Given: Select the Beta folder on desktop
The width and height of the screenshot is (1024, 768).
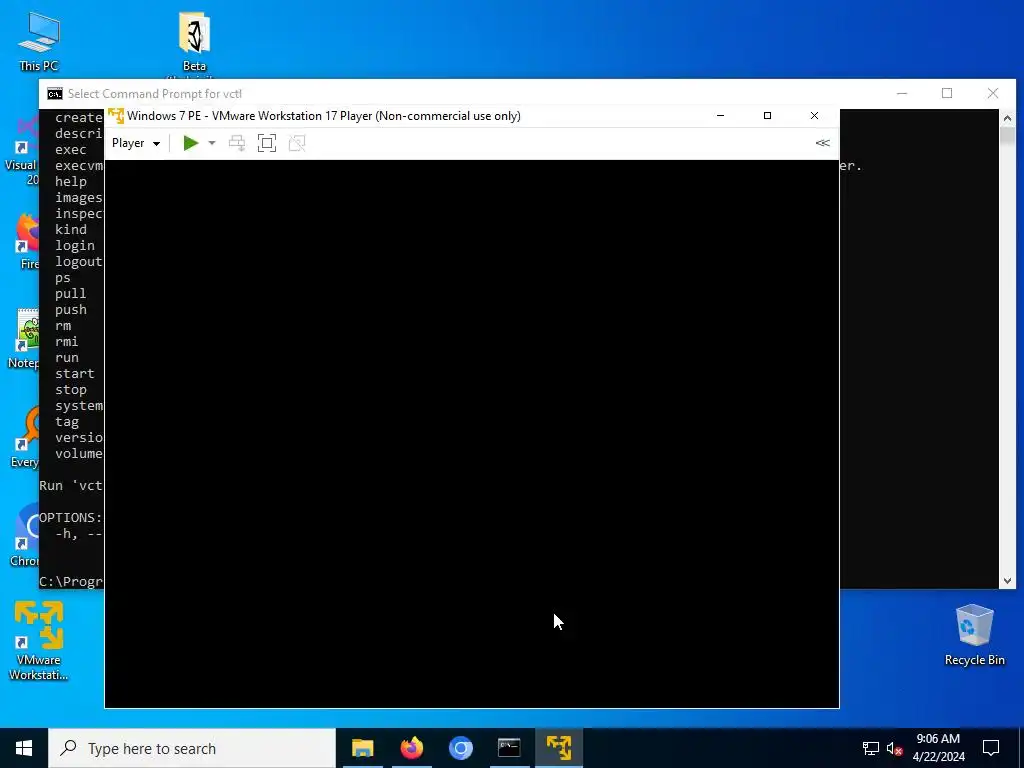Looking at the screenshot, I should click(194, 43).
